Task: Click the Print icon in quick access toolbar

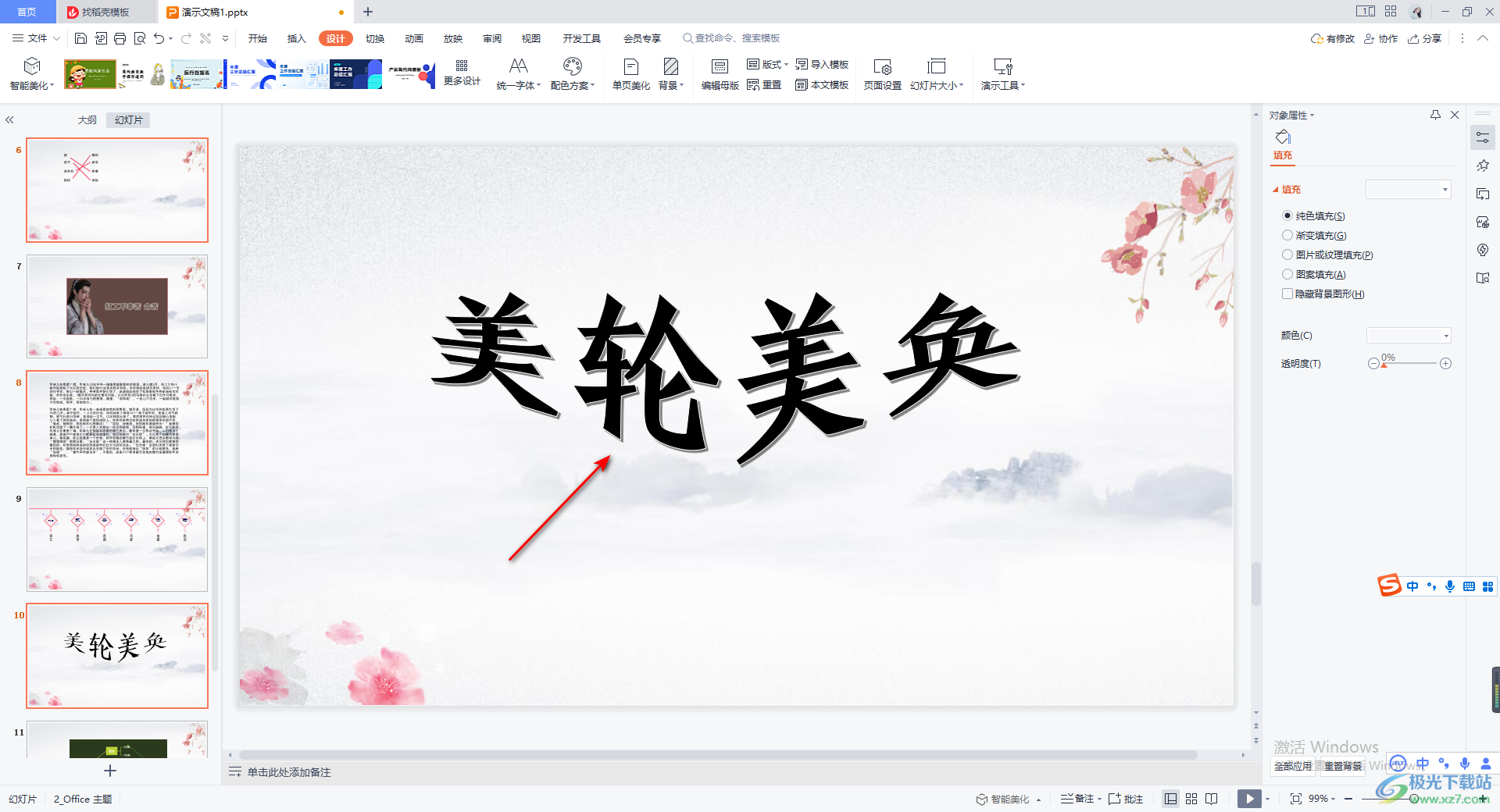Action: pos(120,38)
